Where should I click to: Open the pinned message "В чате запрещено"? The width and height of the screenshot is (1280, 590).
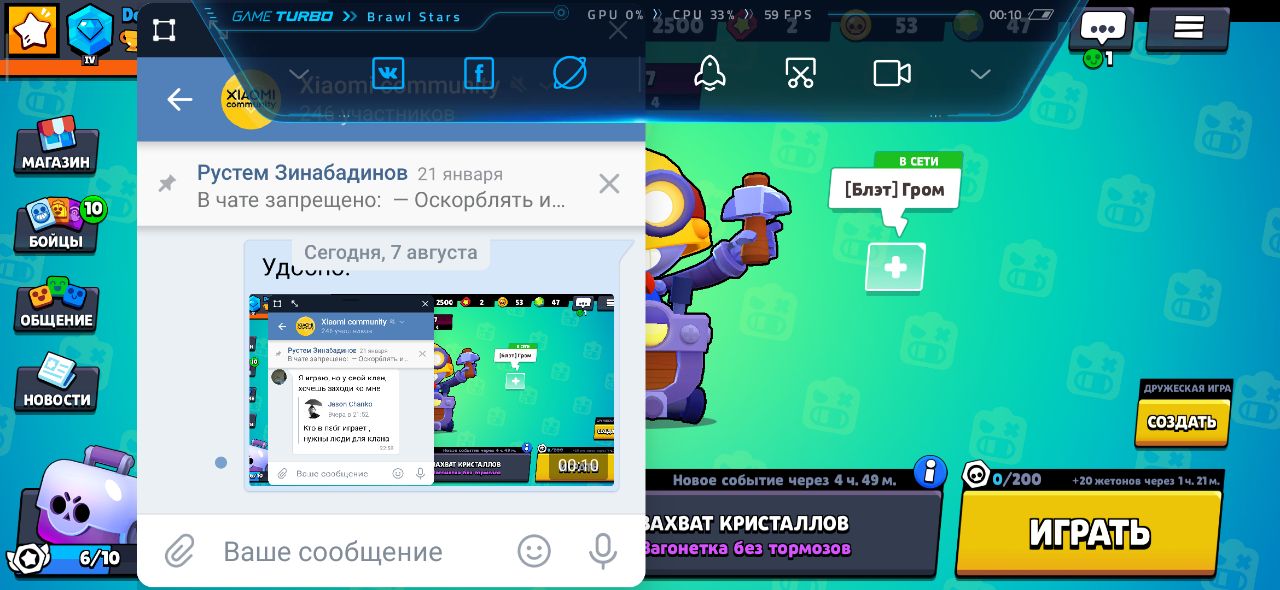[391, 185]
